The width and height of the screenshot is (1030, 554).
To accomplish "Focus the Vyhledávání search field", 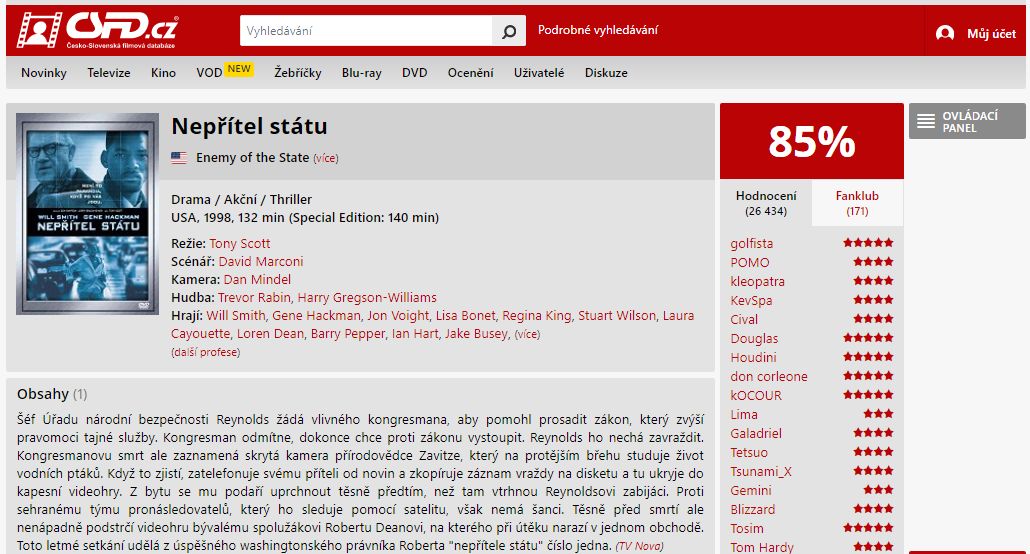I will tap(366, 31).
